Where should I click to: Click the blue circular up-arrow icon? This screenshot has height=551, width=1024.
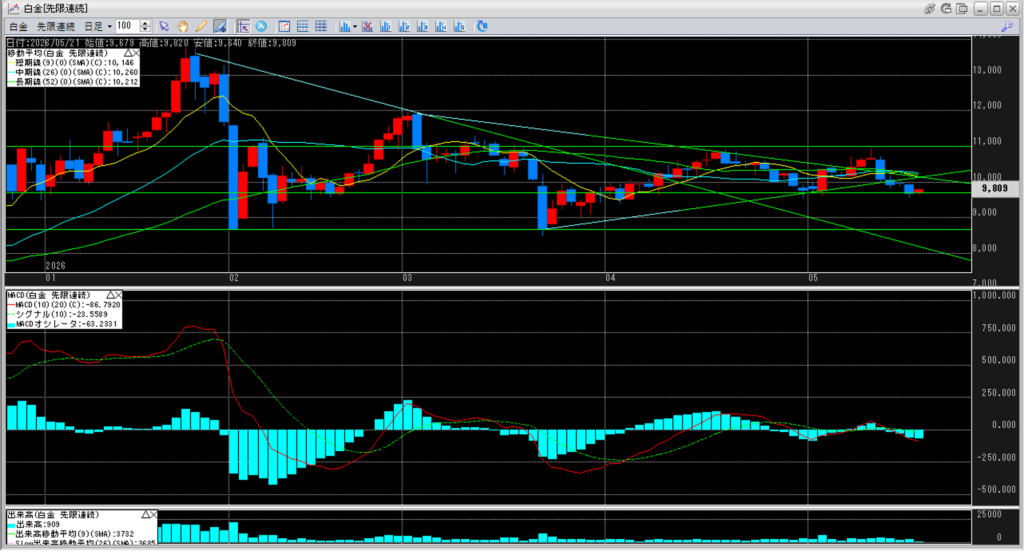261,27
